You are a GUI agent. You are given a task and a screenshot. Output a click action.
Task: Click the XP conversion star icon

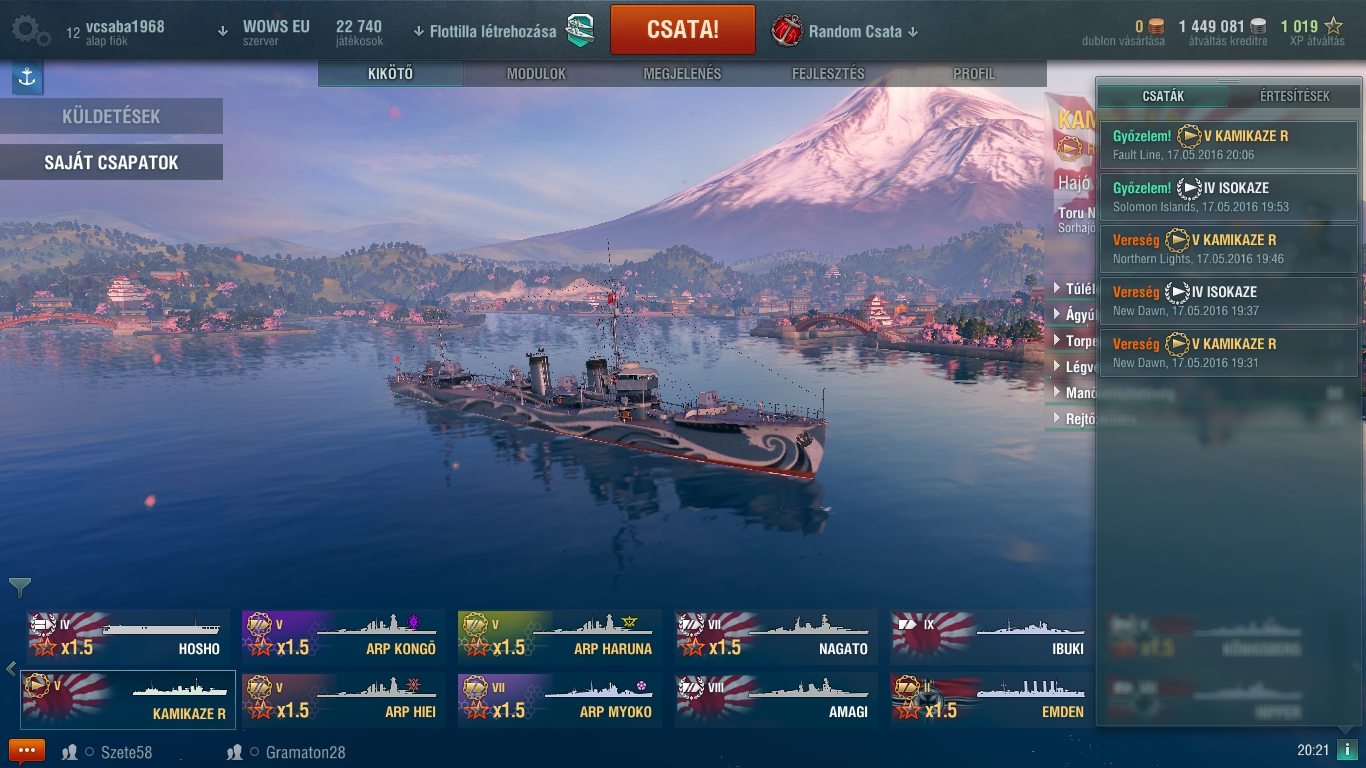pyautogui.click(x=1334, y=27)
